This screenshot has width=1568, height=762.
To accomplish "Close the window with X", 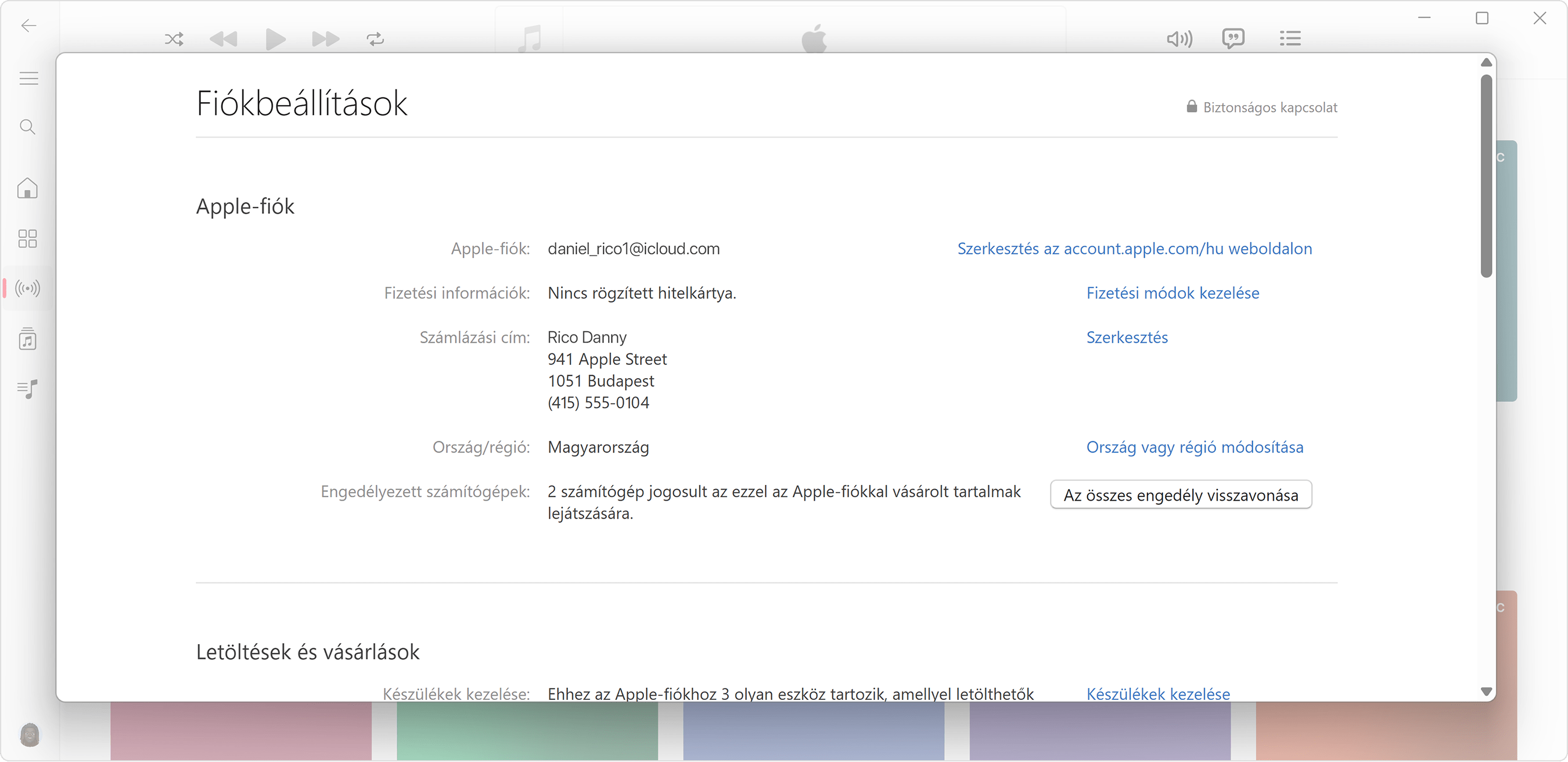I will 1540,18.
